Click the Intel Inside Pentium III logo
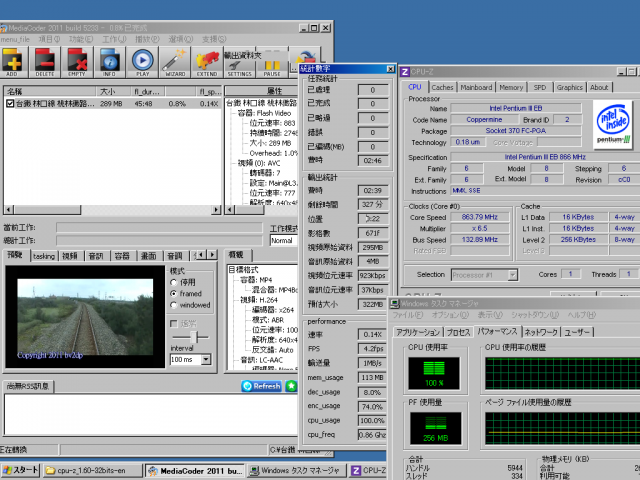The image size is (640, 480). point(613,124)
